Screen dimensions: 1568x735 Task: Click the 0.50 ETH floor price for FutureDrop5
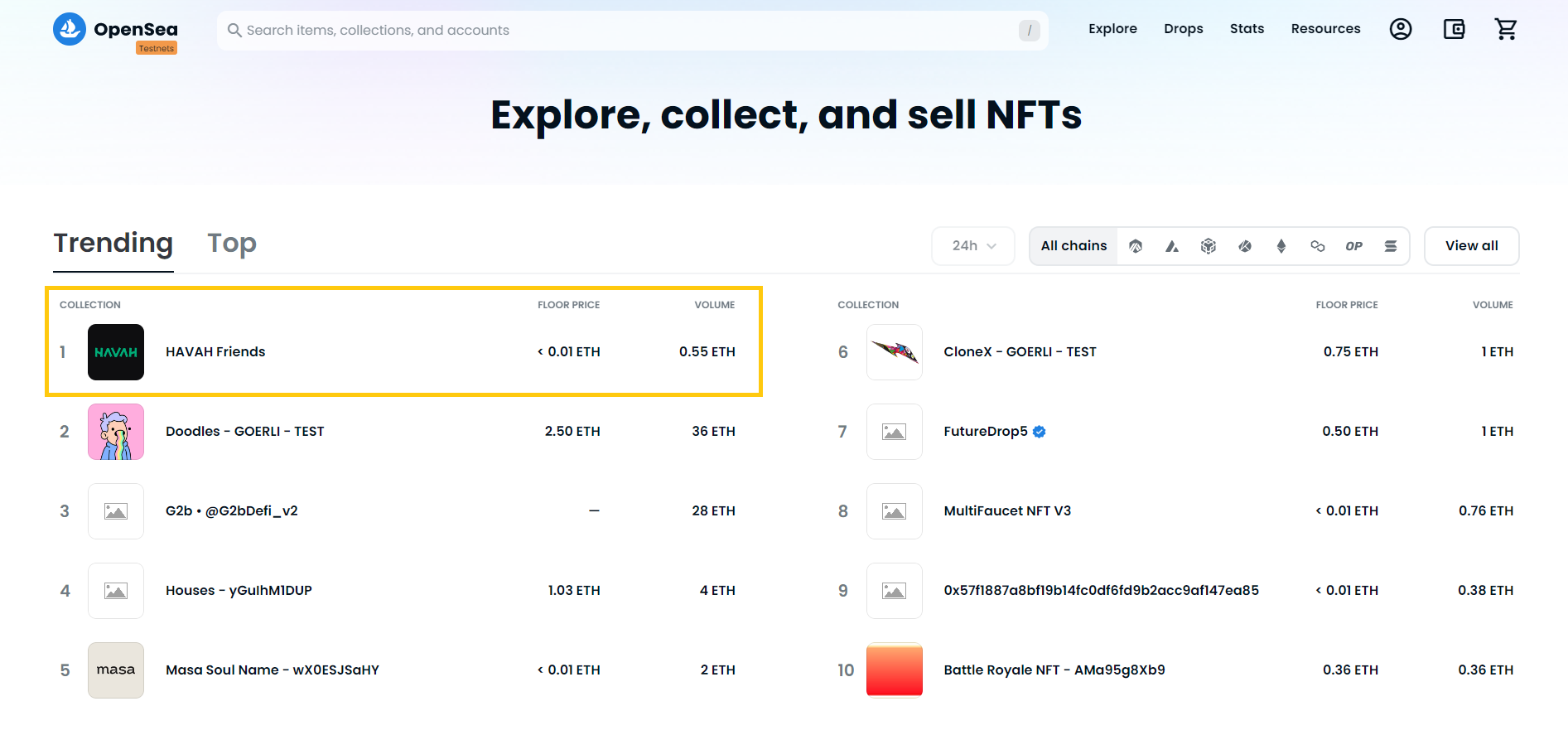(1350, 432)
